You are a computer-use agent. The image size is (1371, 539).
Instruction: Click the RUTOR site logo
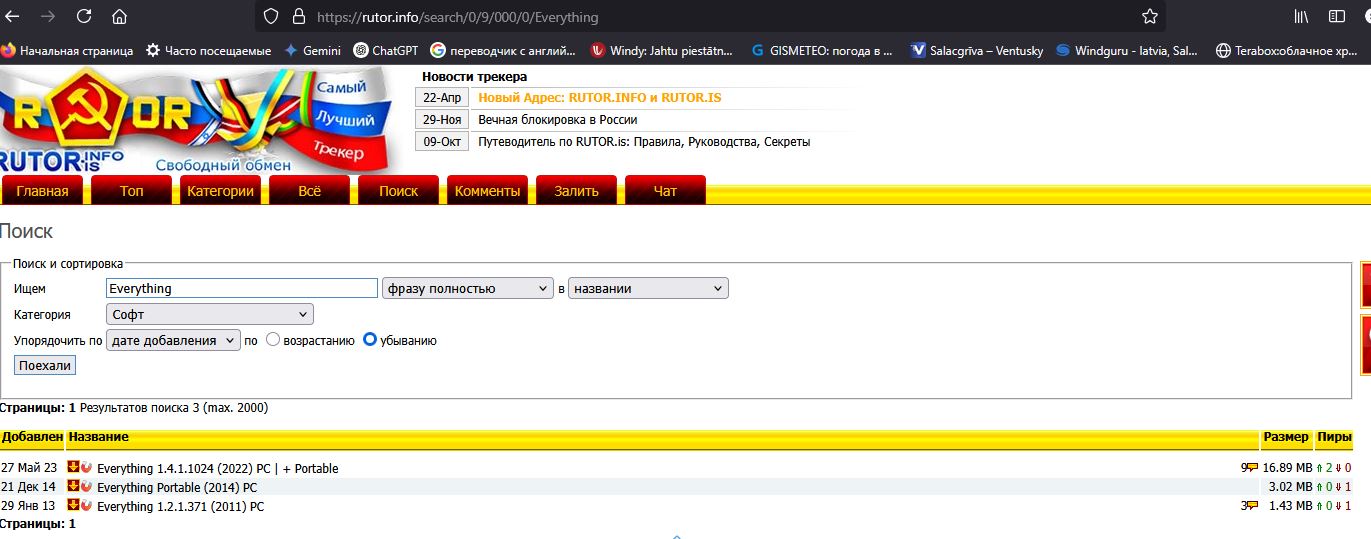click(196, 120)
